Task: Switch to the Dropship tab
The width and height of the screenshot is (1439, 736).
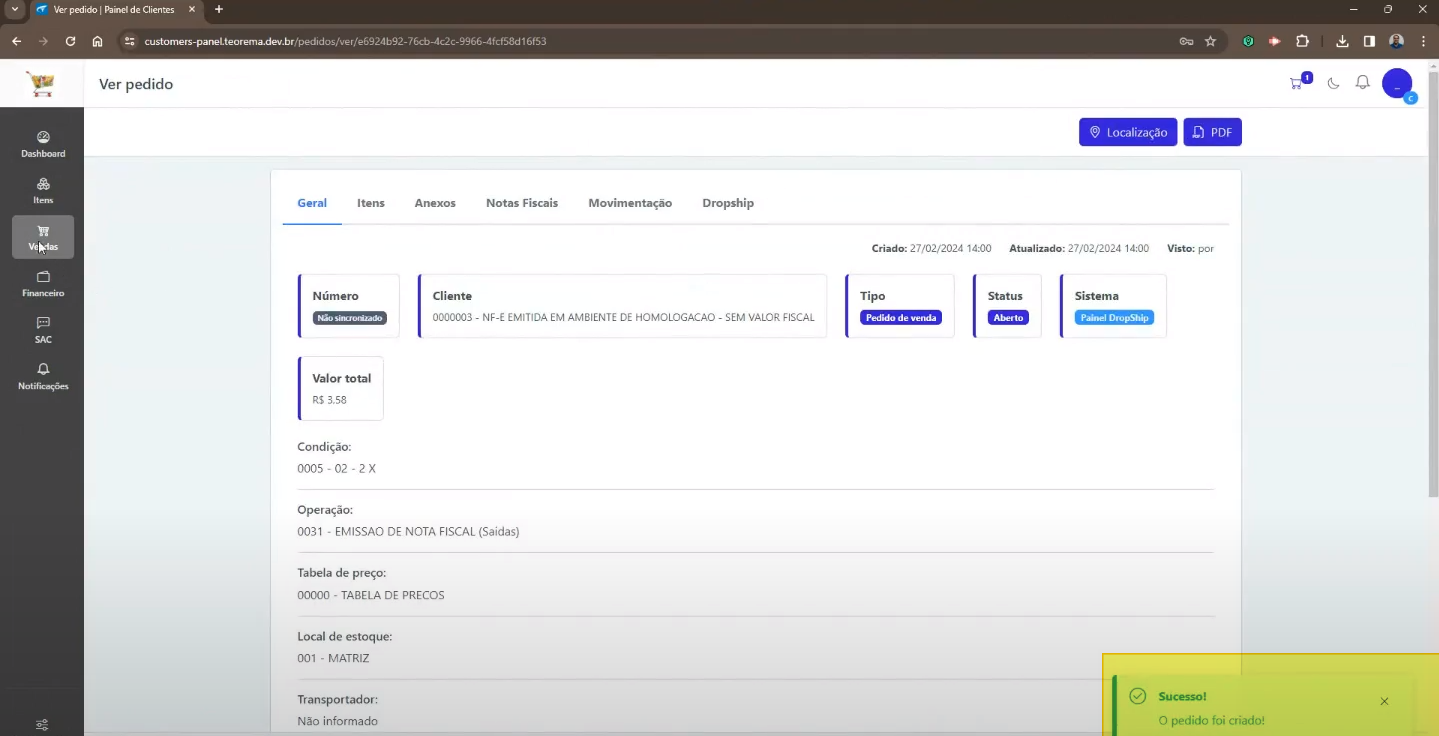Action: [728, 203]
